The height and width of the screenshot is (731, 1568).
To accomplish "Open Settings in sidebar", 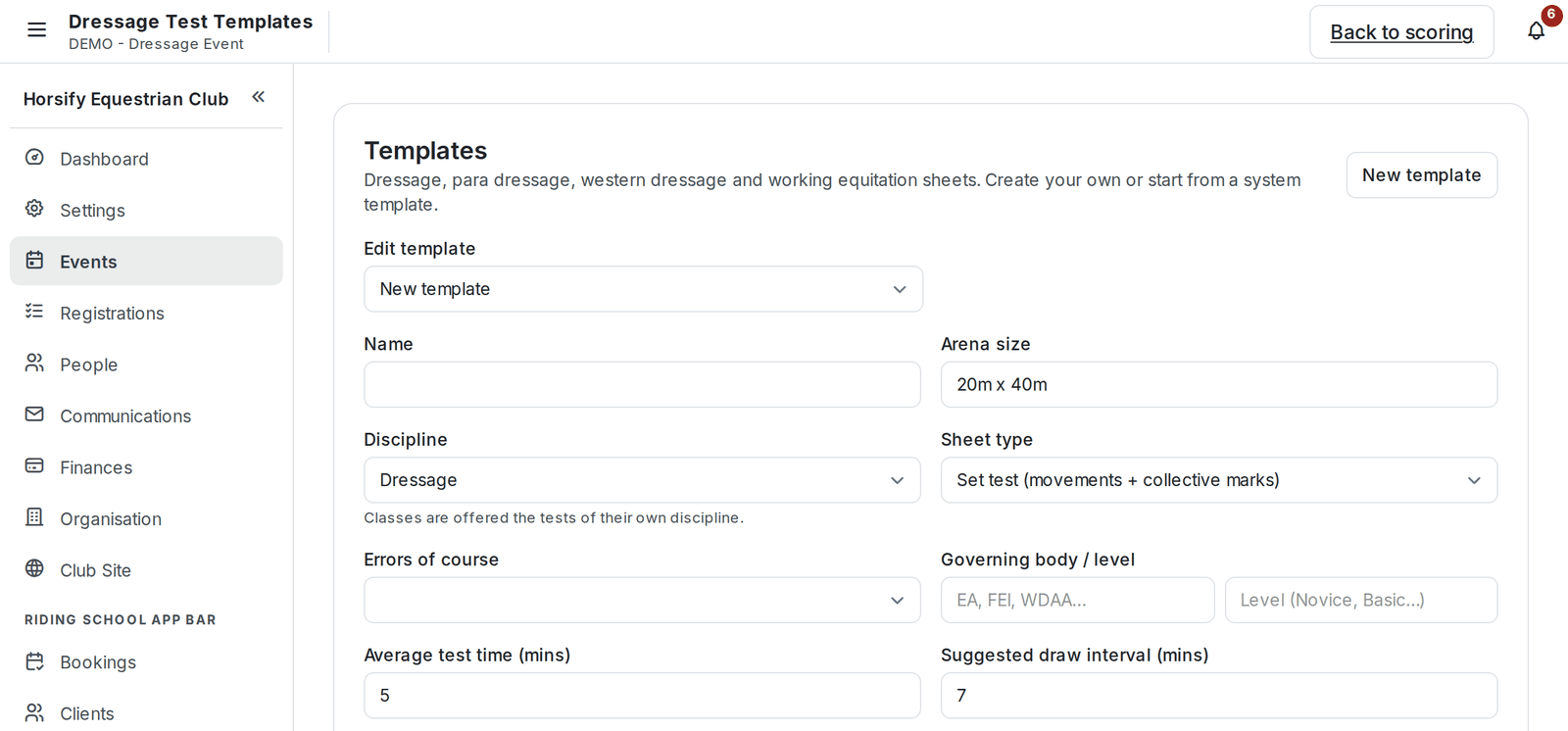I will coord(146,210).
